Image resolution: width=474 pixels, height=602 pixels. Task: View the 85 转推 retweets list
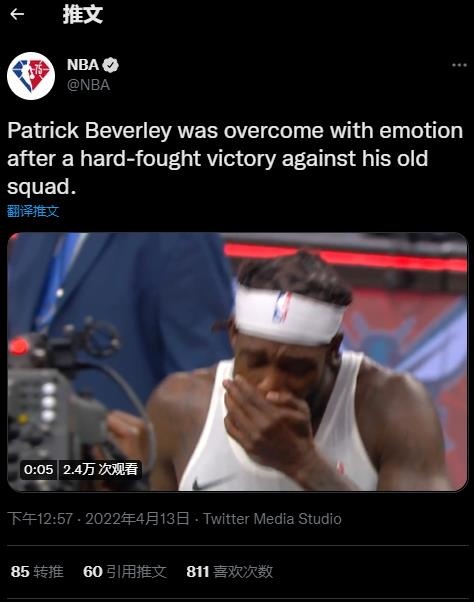tap(37, 572)
